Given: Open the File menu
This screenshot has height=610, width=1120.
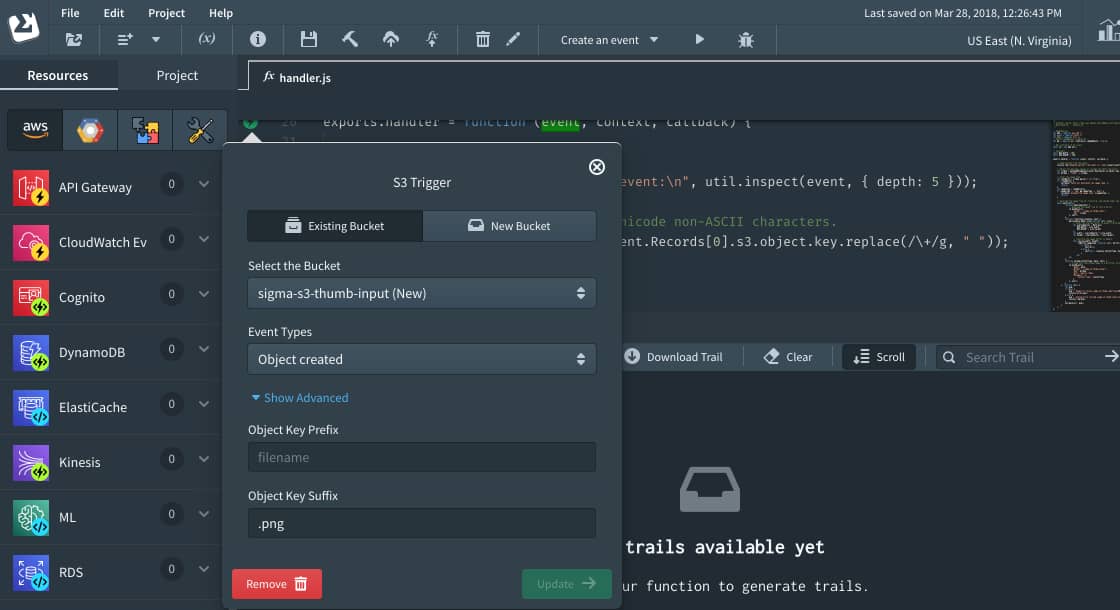Looking at the screenshot, I should coord(70,13).
